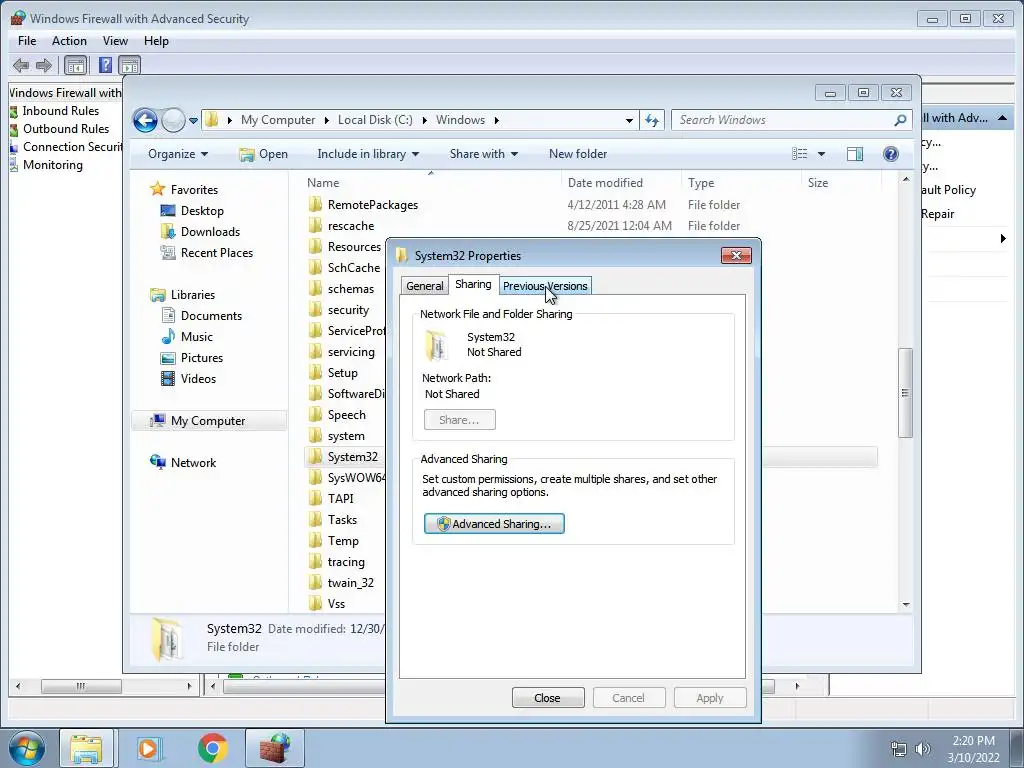Screen dimensions: 1024x768
Task: Open Downloads in the Favorites list
Action: [x=210, y=232]
